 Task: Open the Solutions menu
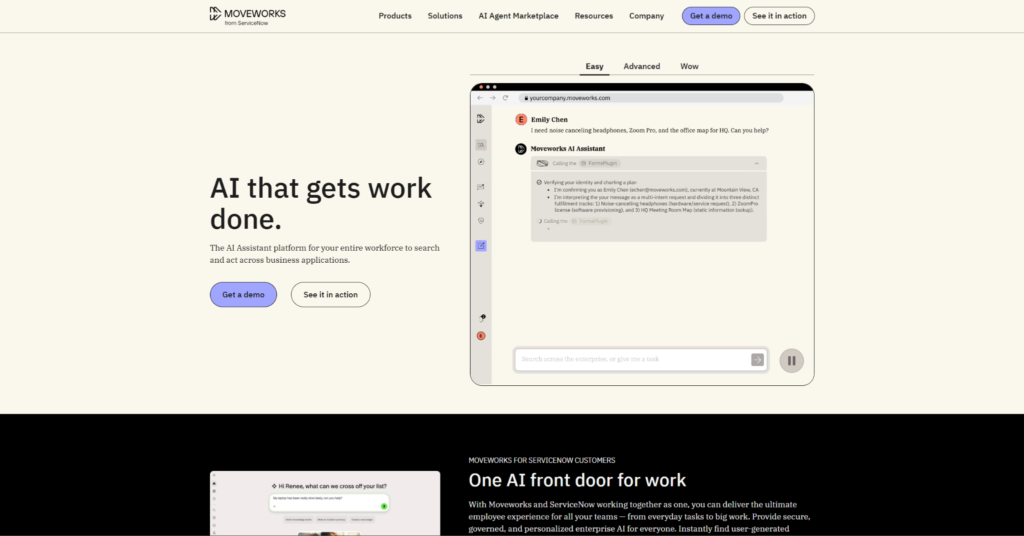pyautogui.click(x=445, y=16)
